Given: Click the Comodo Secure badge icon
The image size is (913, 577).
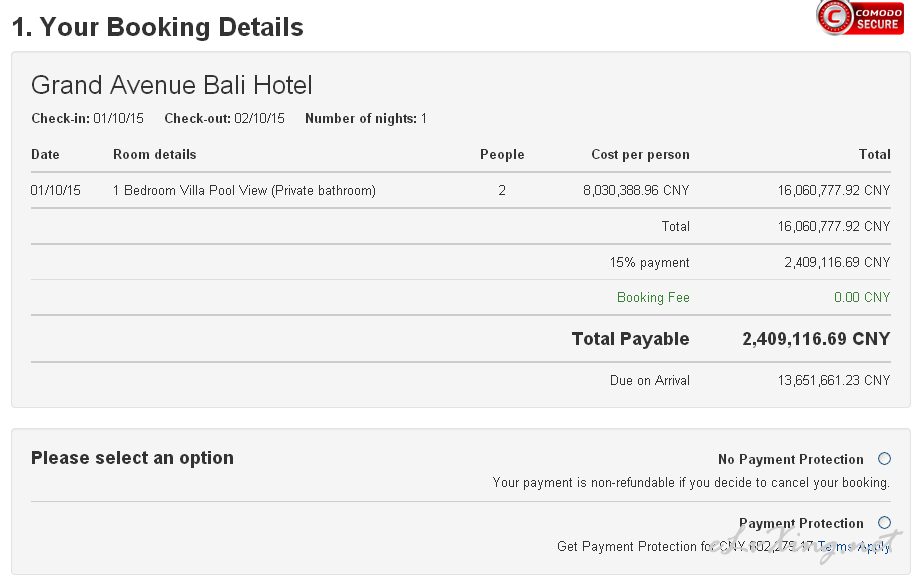Looking at the screenshot, I should (x=860, y=17).
